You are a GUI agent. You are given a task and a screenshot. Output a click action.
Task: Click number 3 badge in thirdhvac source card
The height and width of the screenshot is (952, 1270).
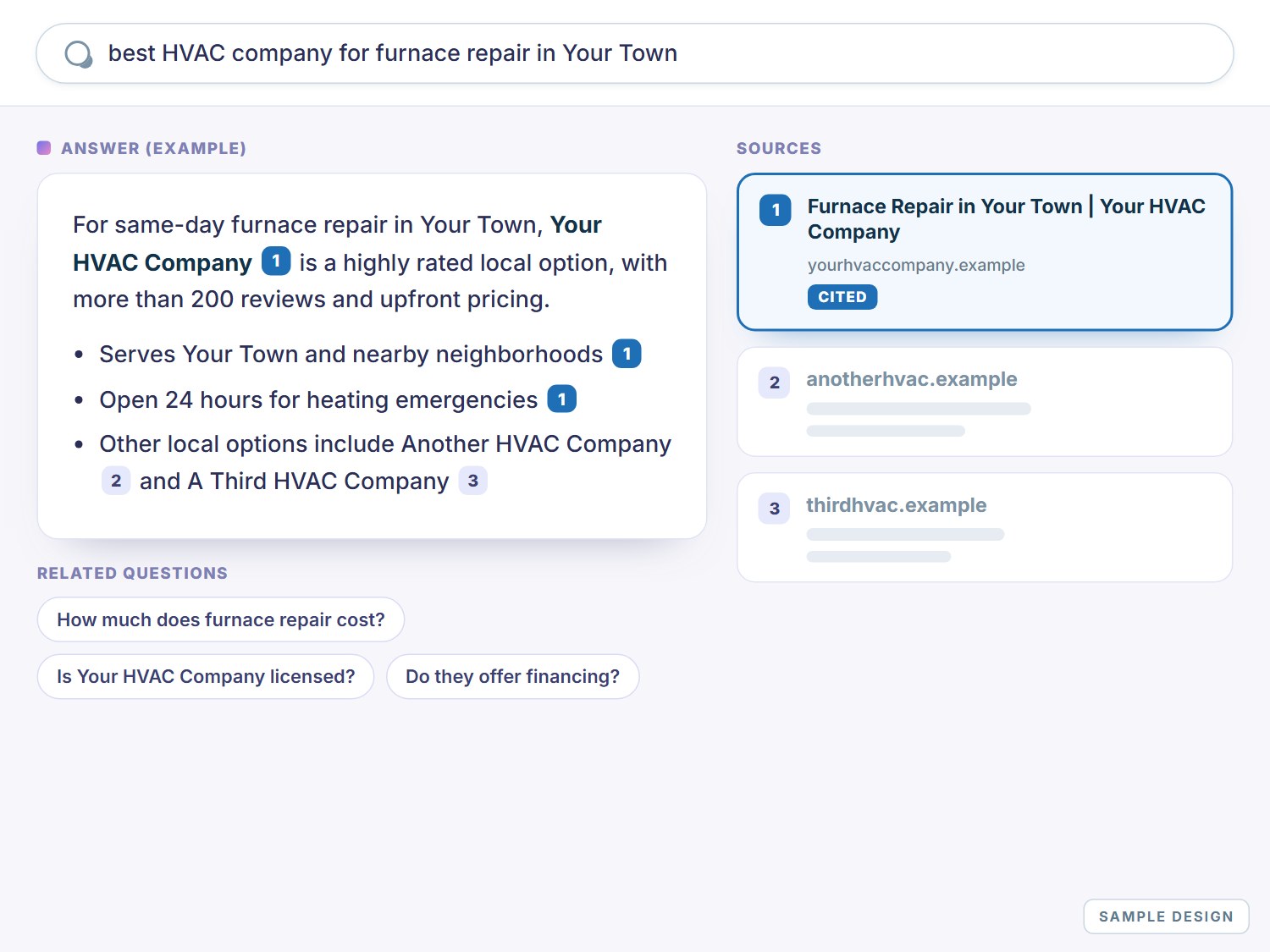[x=775, y=509]
